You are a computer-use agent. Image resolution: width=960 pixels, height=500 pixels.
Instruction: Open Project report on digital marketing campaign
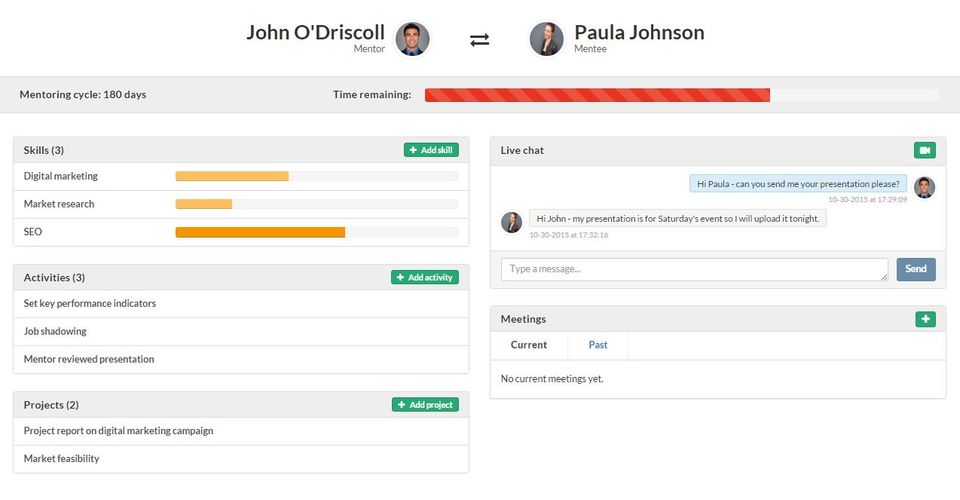coord(241,431)
